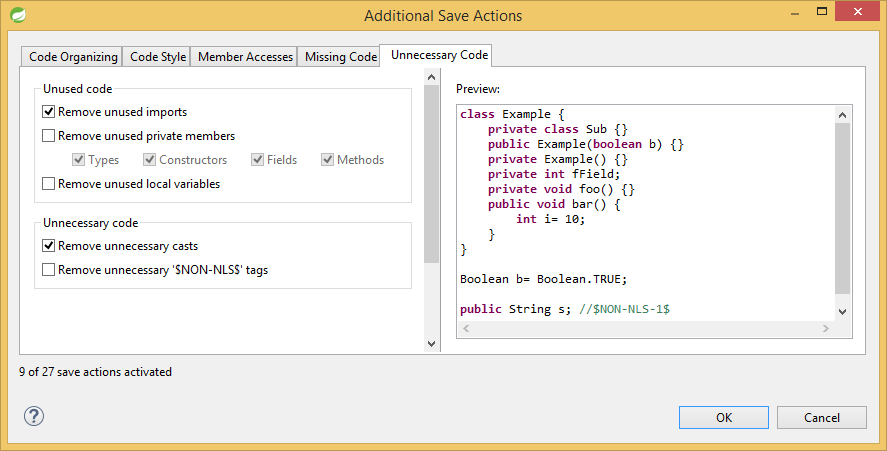
Task: Maximize the Additional Save Actions dialog
Action: pos(822,11)
